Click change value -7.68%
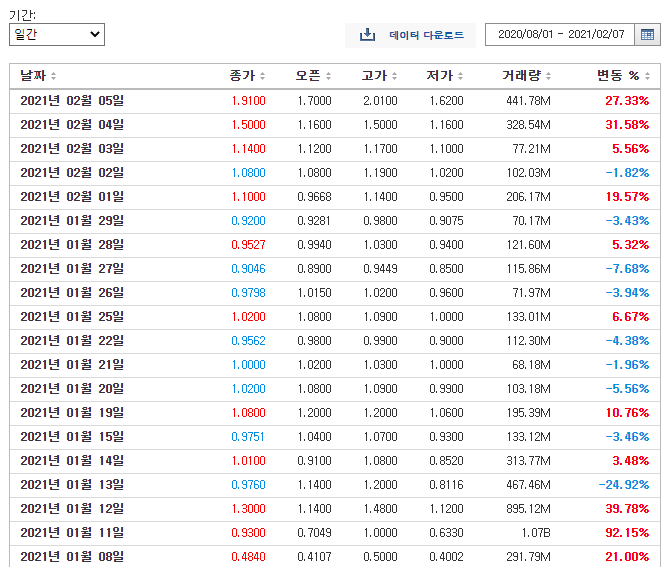 [x=628, y=269]
